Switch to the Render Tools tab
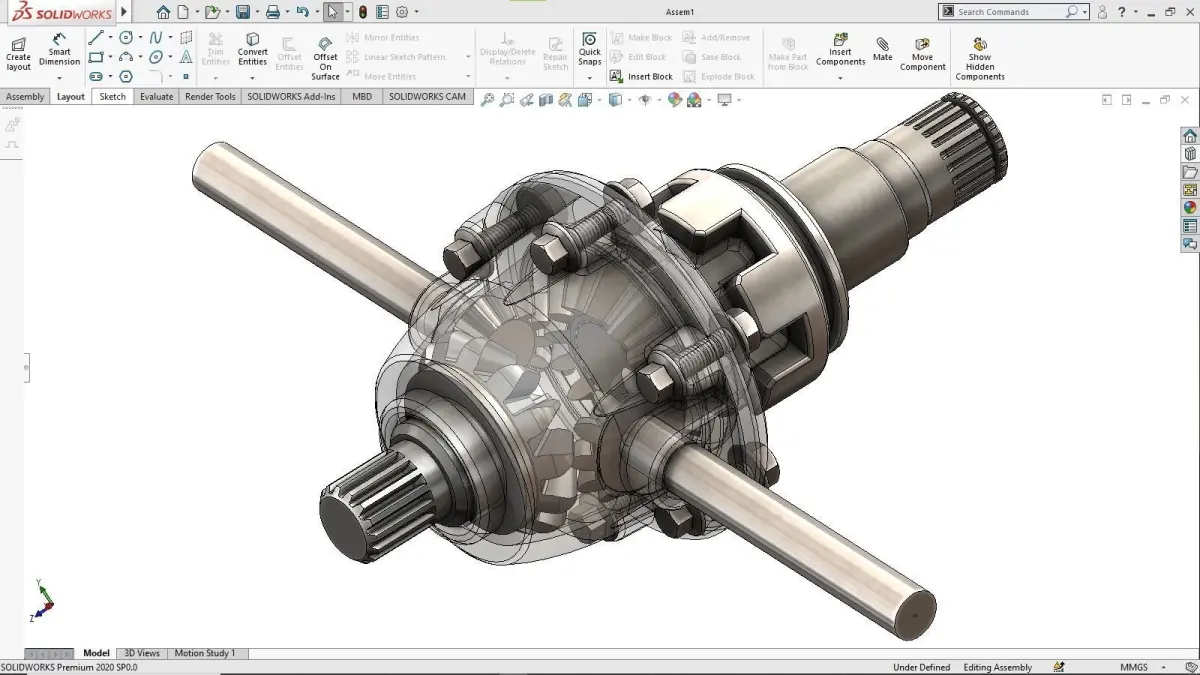 pyautogui.click(x=210, y=97)
